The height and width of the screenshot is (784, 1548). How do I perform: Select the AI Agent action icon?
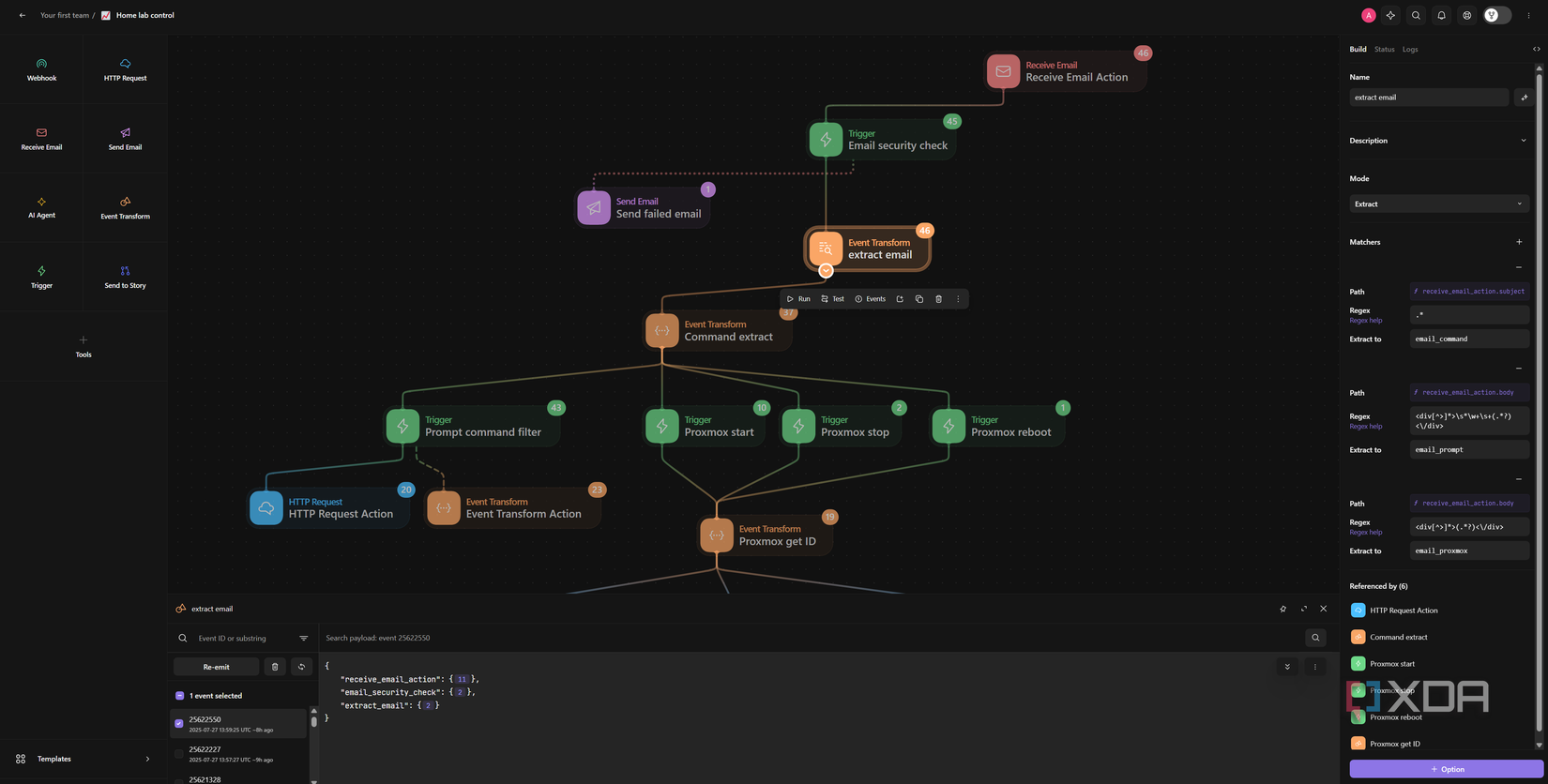click(41, 202)
